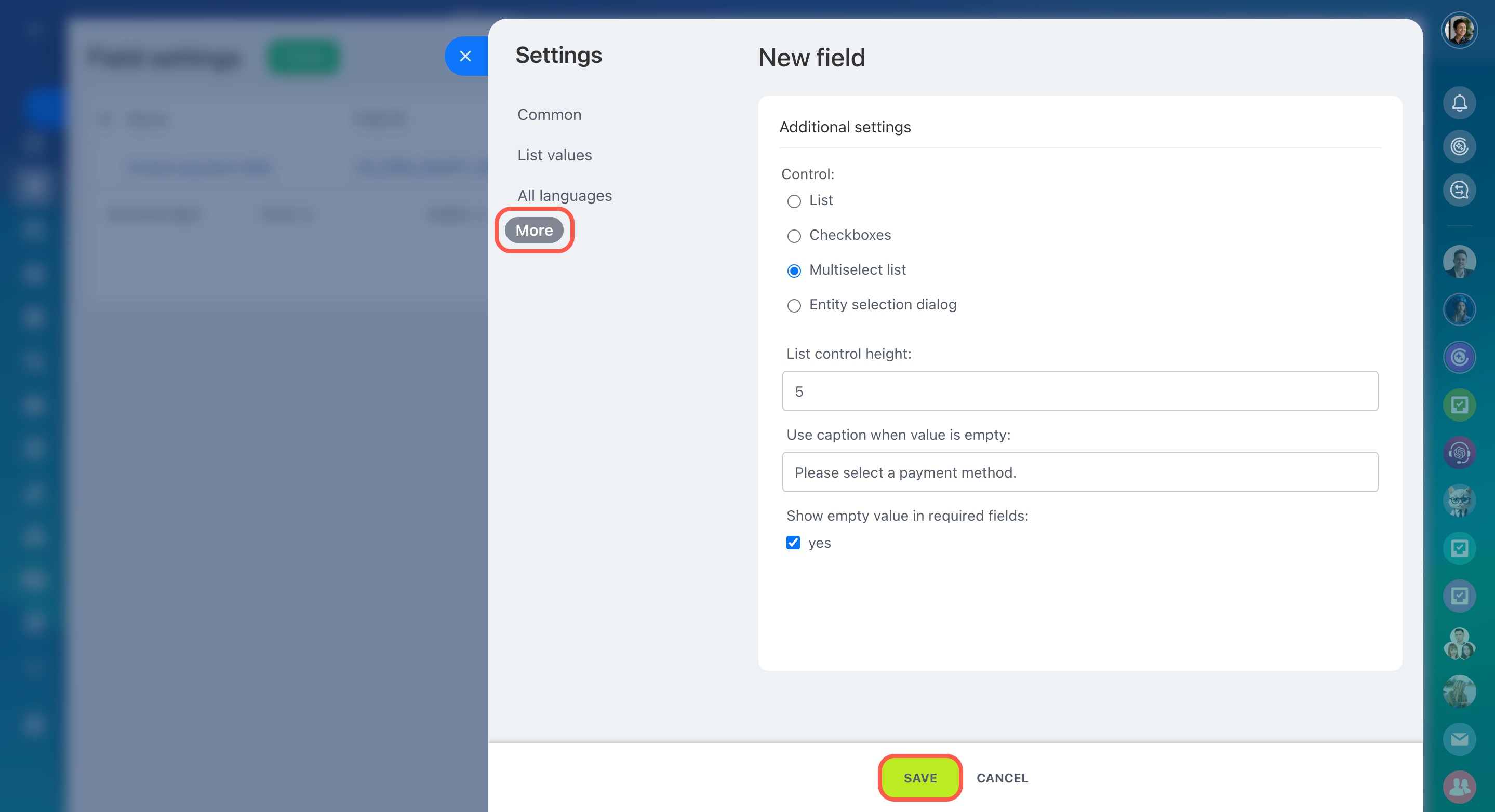
Task: Uncheck the 'yes' show empty value checkbox
Action: pos(793,543)
